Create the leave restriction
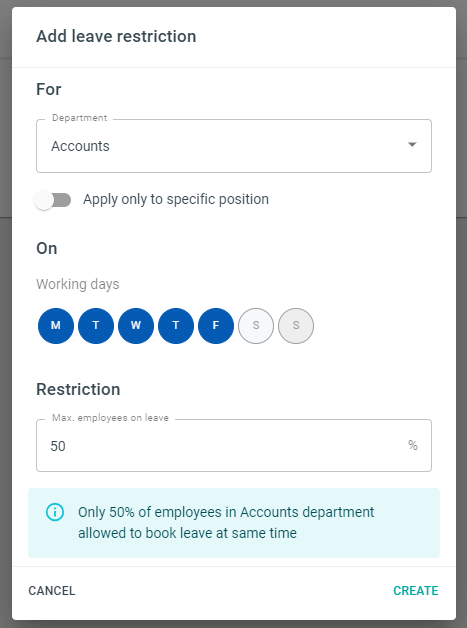467x628 pixels. click(416, 591)
